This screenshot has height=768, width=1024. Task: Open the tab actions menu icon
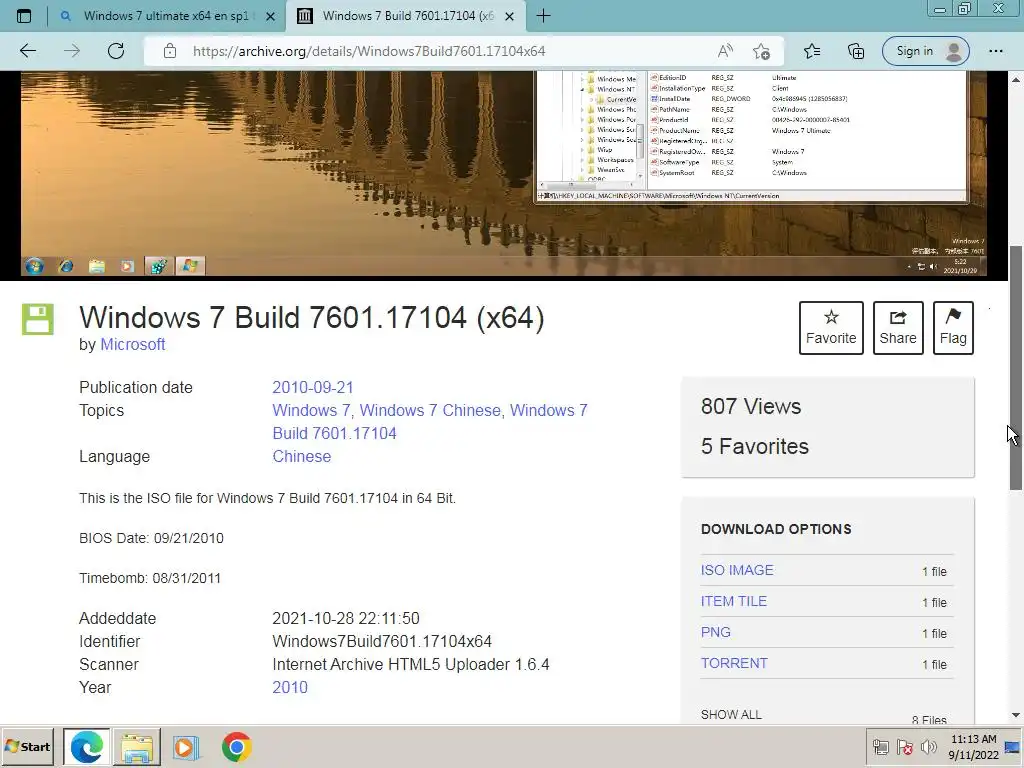(24, 16)
